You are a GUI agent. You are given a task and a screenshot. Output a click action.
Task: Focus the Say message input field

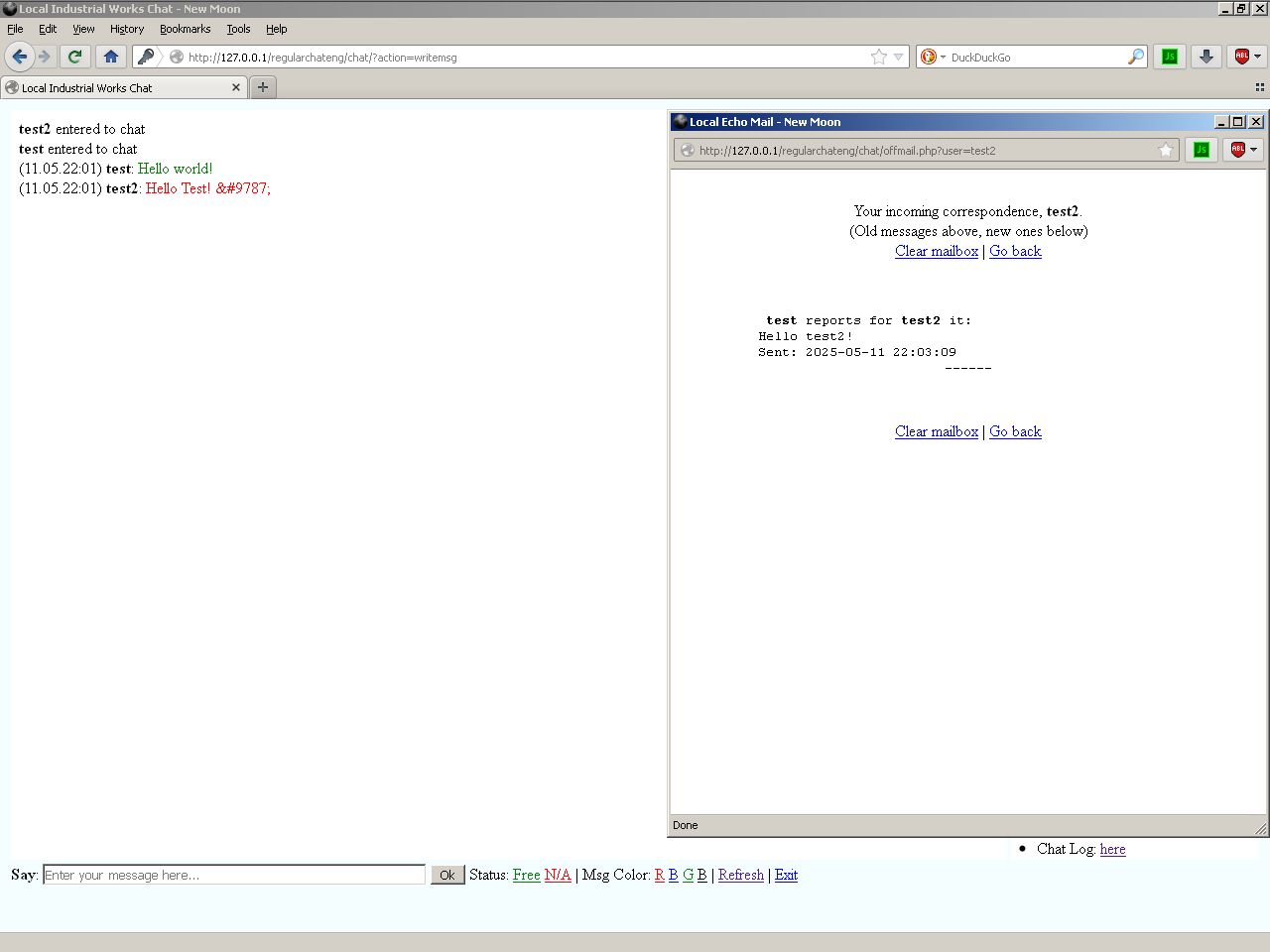pyautogui.click(x=234, y=875)
